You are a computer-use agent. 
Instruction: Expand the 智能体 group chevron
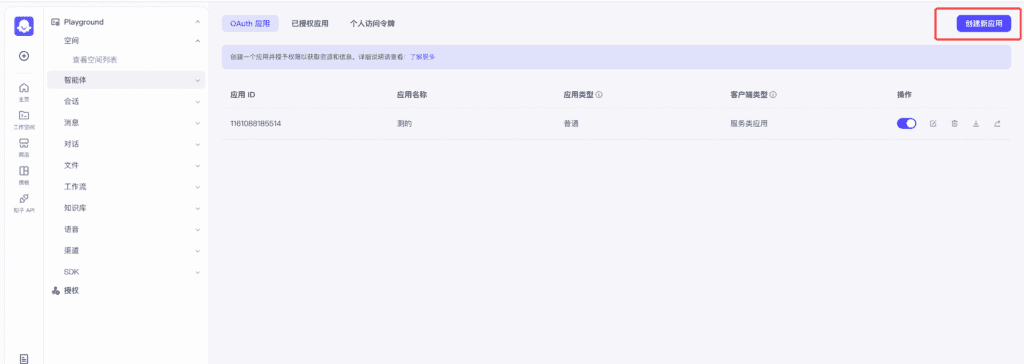coord(198,81)
